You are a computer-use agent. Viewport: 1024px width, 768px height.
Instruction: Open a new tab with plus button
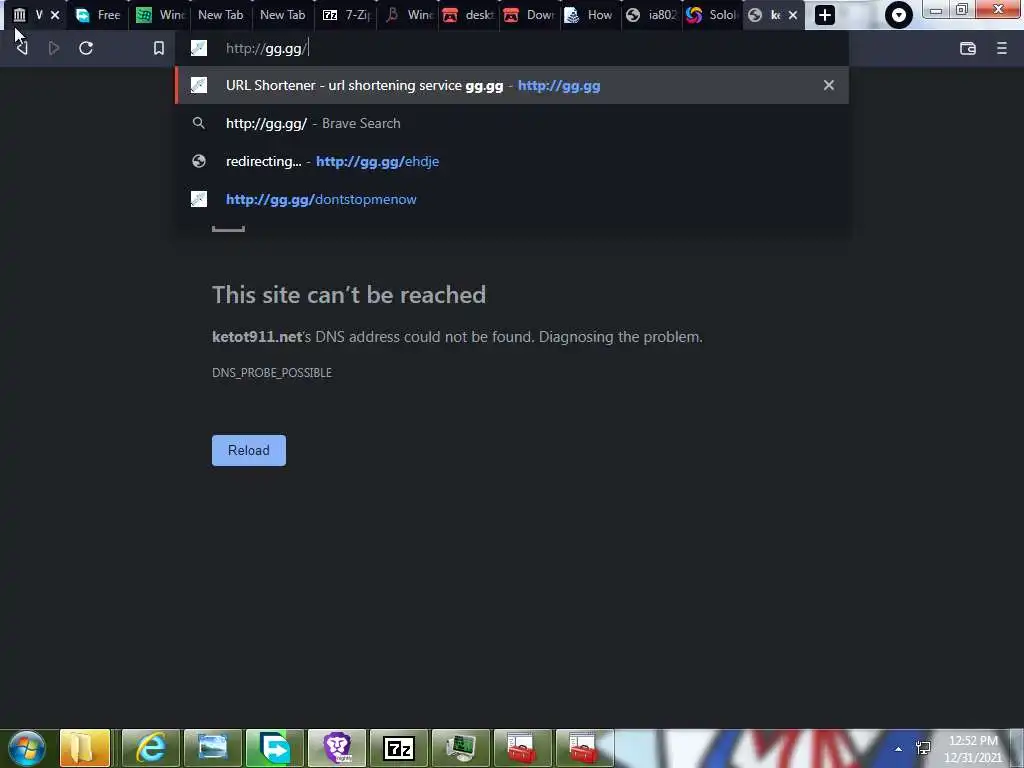825,15
